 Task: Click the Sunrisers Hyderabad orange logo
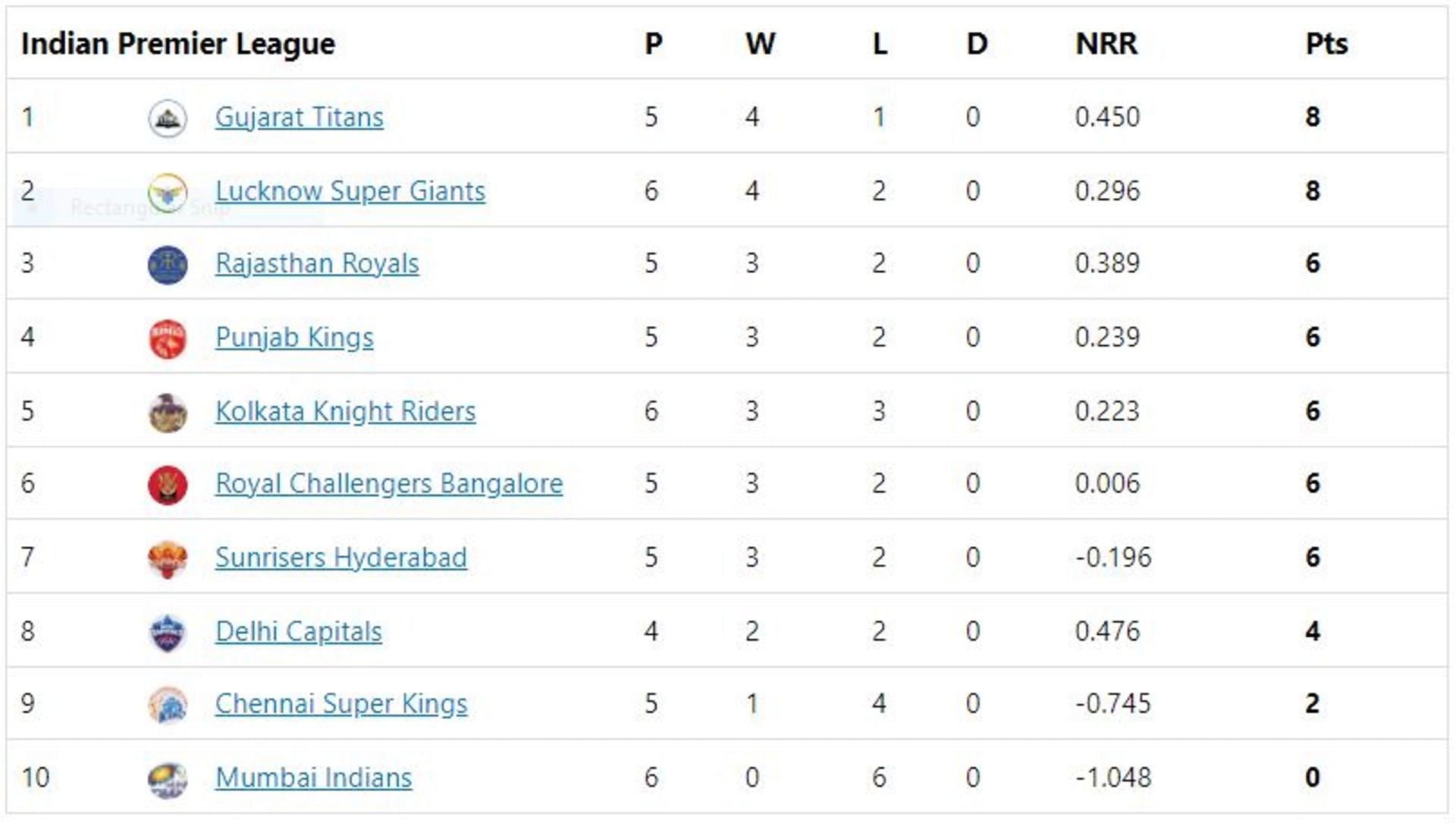168,559
